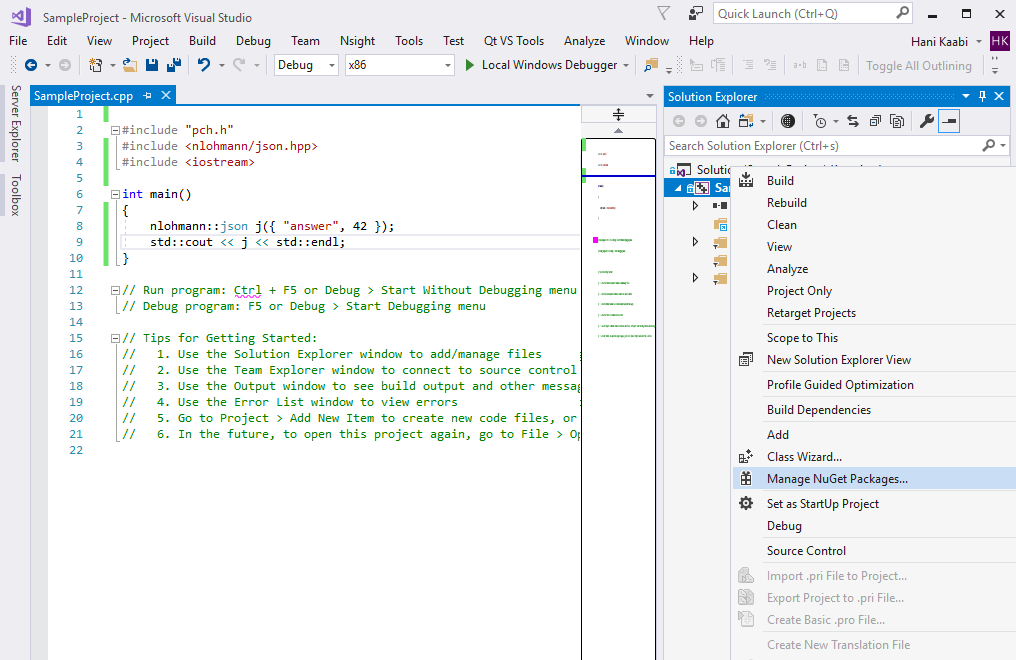
Task: Click the Solution Explorer folder view icon
Action: click(x=746, y=121)
